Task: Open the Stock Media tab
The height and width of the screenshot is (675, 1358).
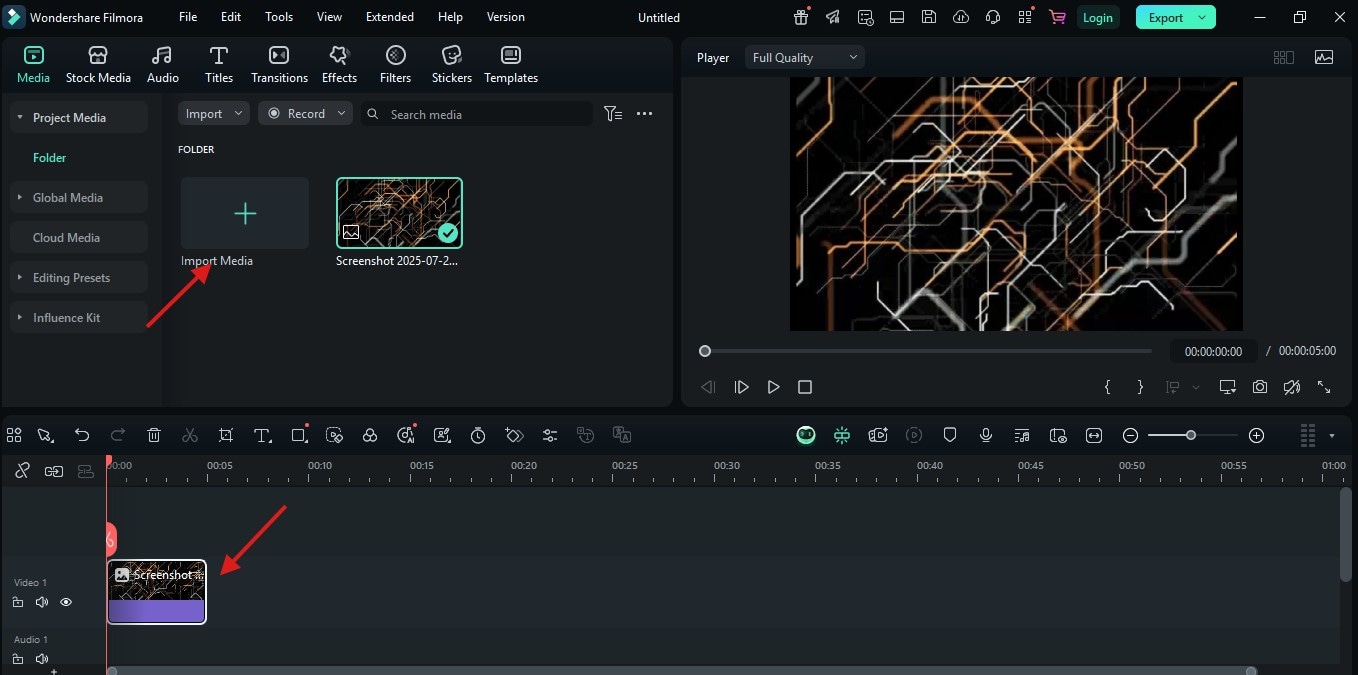Action: (x=98, y=65)
